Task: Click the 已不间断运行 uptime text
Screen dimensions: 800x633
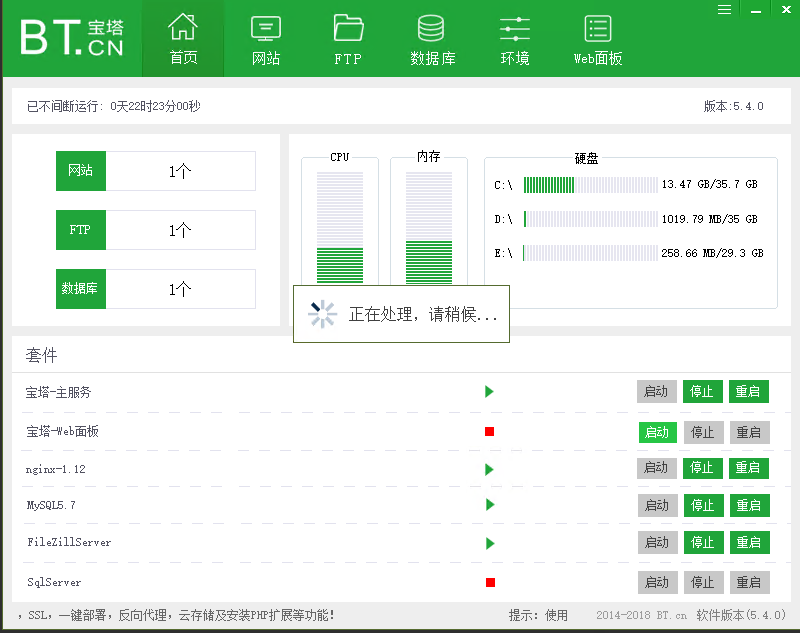Action: point(114,106)
